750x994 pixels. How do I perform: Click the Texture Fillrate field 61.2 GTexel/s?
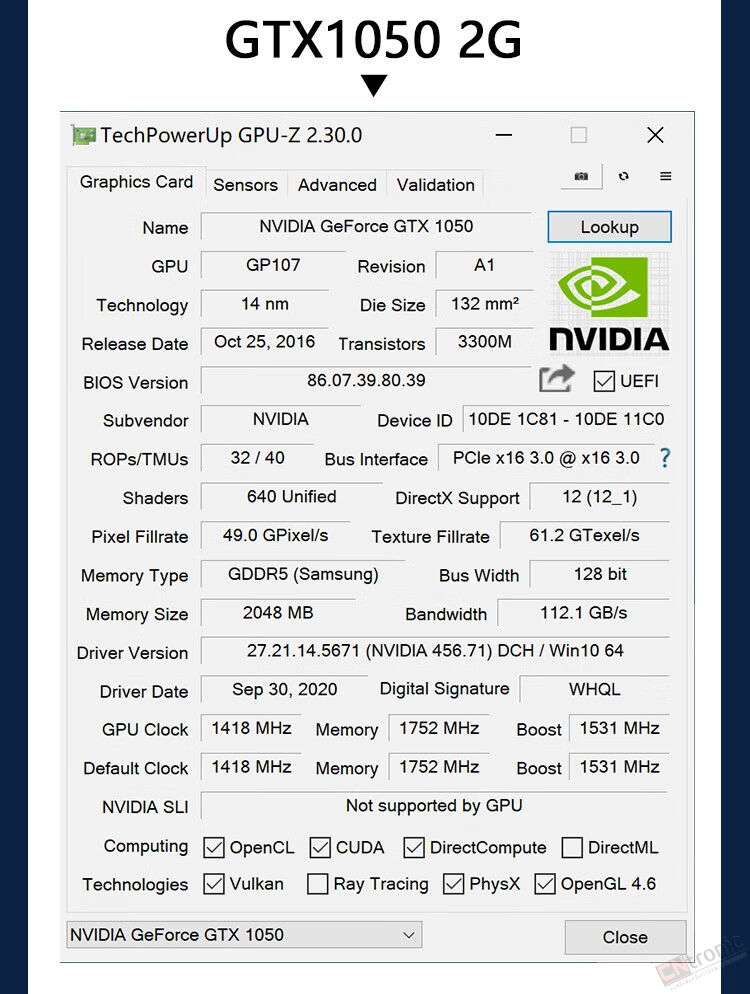click(585, 535)
